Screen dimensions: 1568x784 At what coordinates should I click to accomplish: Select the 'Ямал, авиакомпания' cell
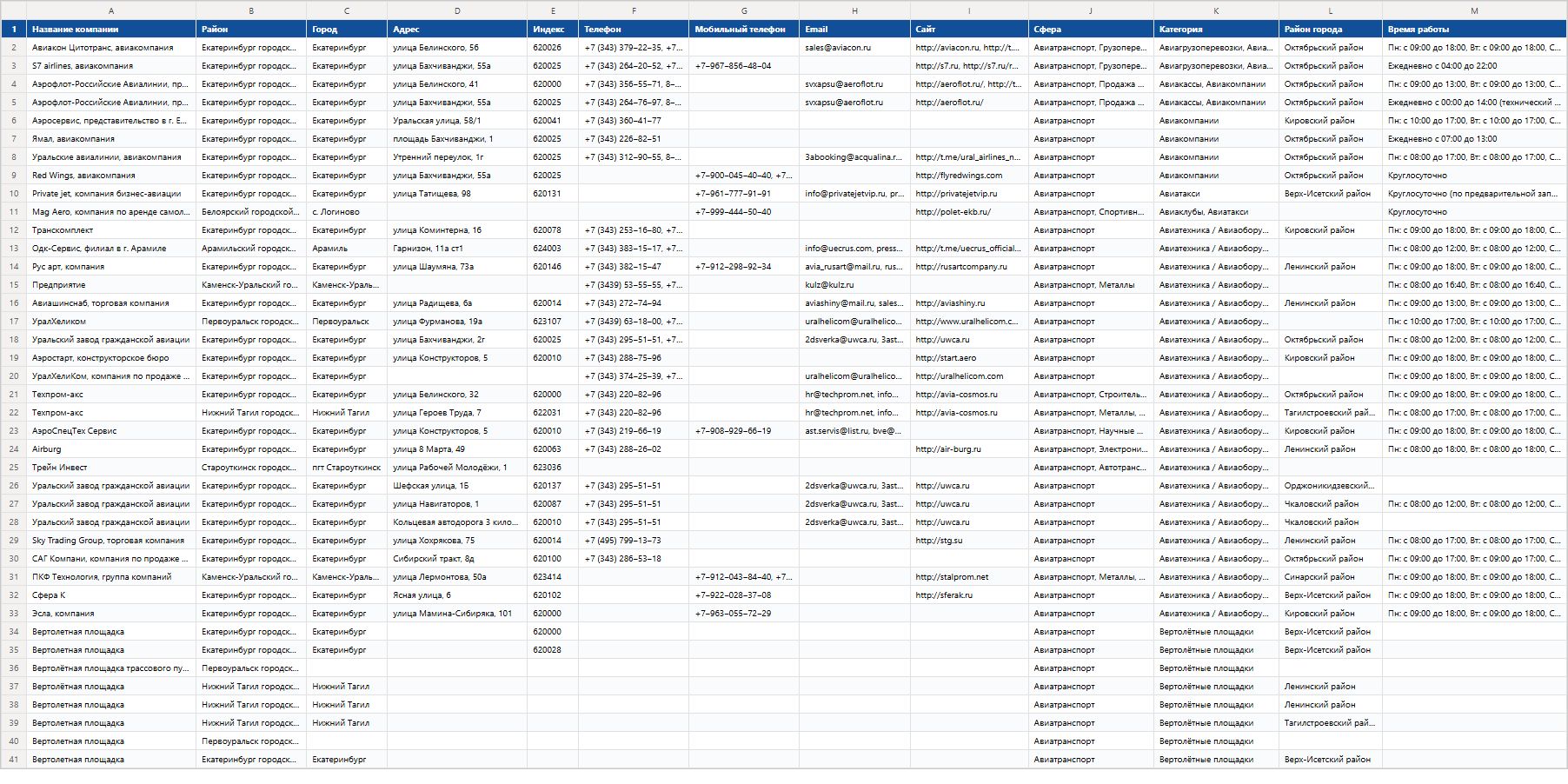(111, 139)
